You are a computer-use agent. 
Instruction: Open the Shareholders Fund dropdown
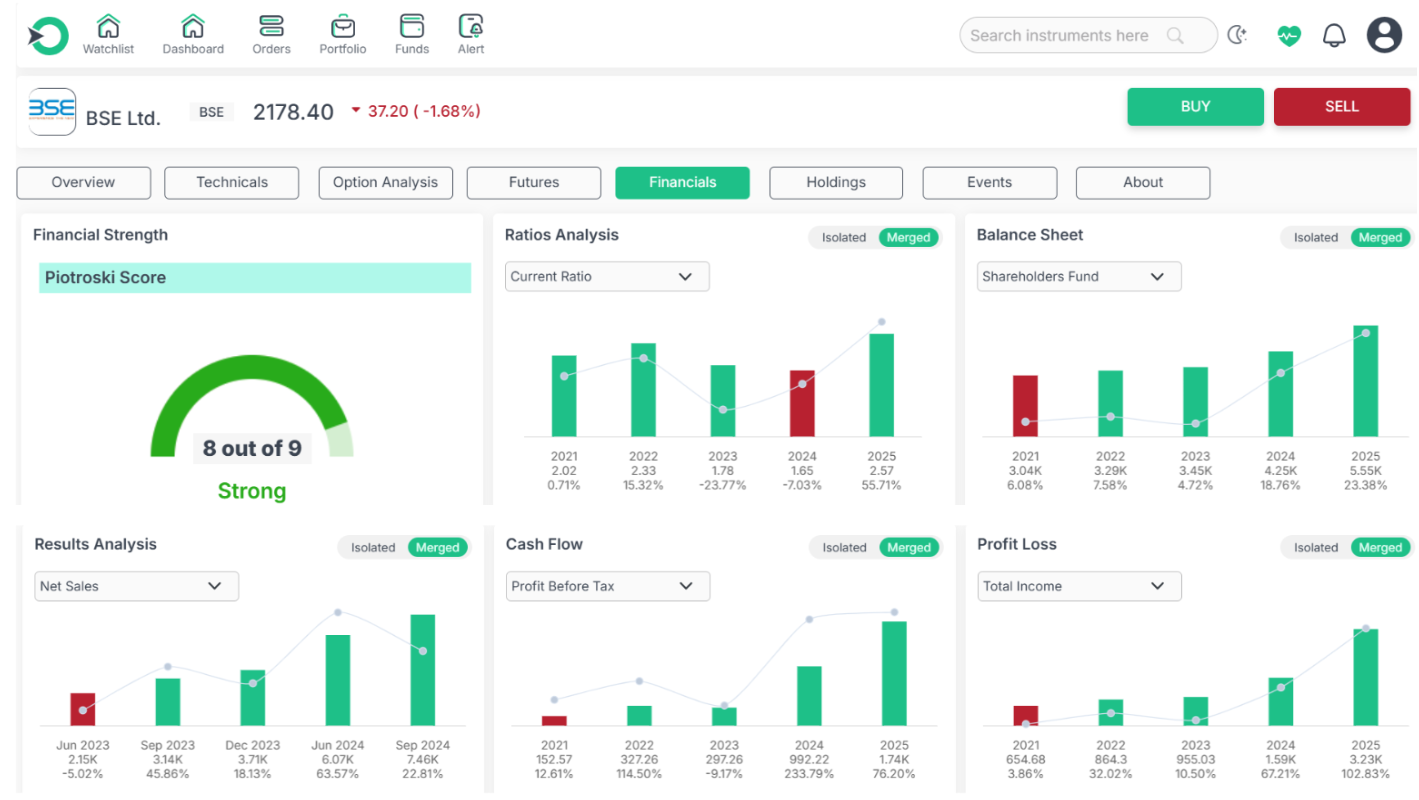1079,277
